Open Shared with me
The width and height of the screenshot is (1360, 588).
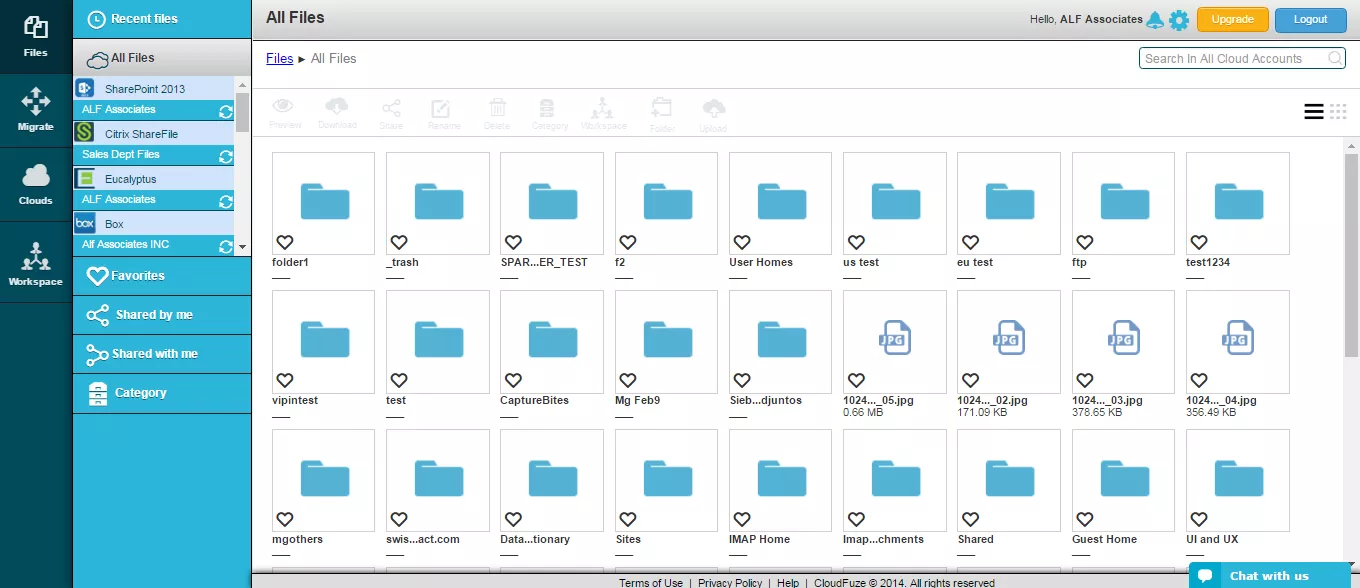coord(162,353)
